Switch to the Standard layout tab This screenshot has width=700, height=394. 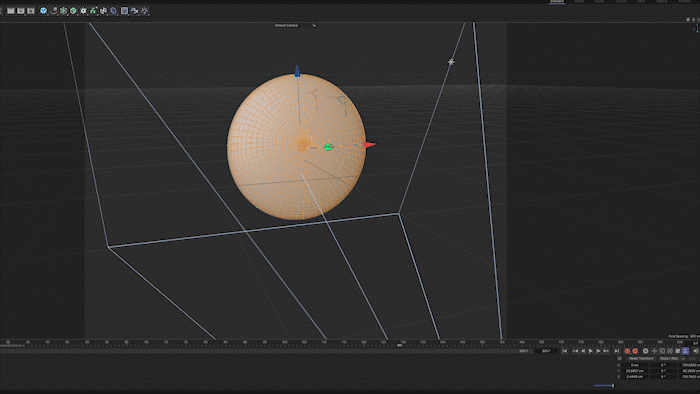(557, 1)
